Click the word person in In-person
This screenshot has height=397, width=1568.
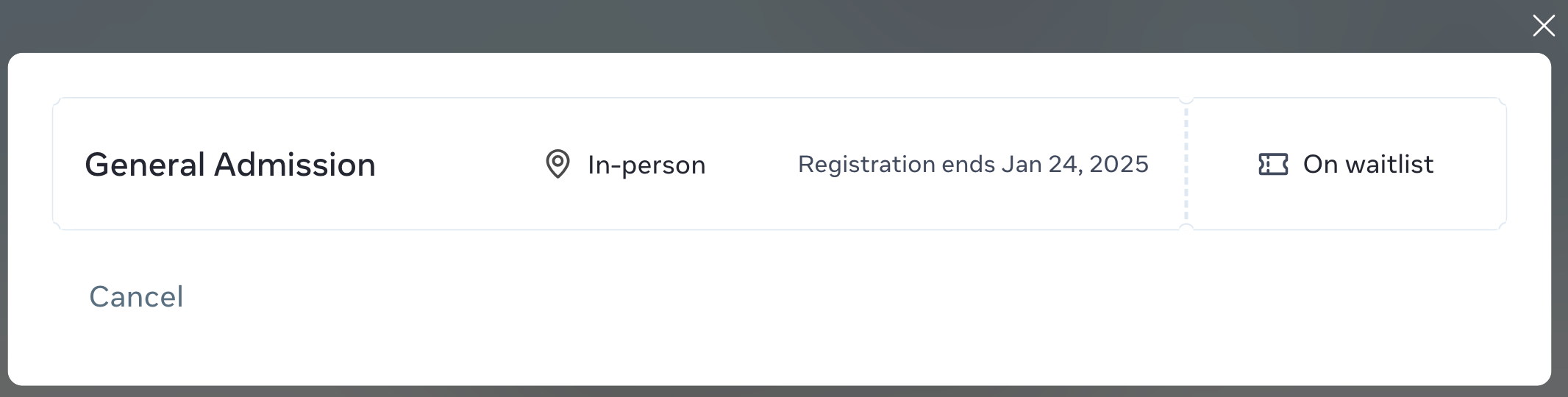pos(663,165)
